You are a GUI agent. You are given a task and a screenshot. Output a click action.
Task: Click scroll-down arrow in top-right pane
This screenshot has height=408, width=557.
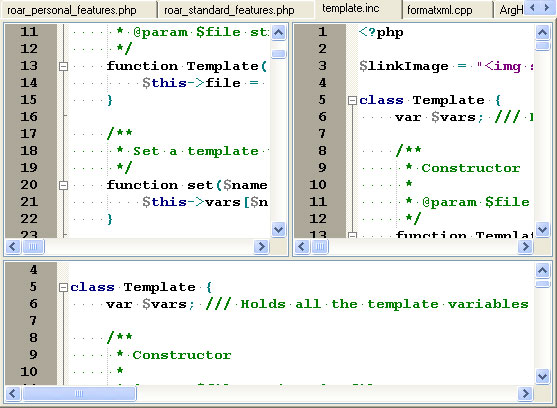pyautogui.click(x=542, y=229)
